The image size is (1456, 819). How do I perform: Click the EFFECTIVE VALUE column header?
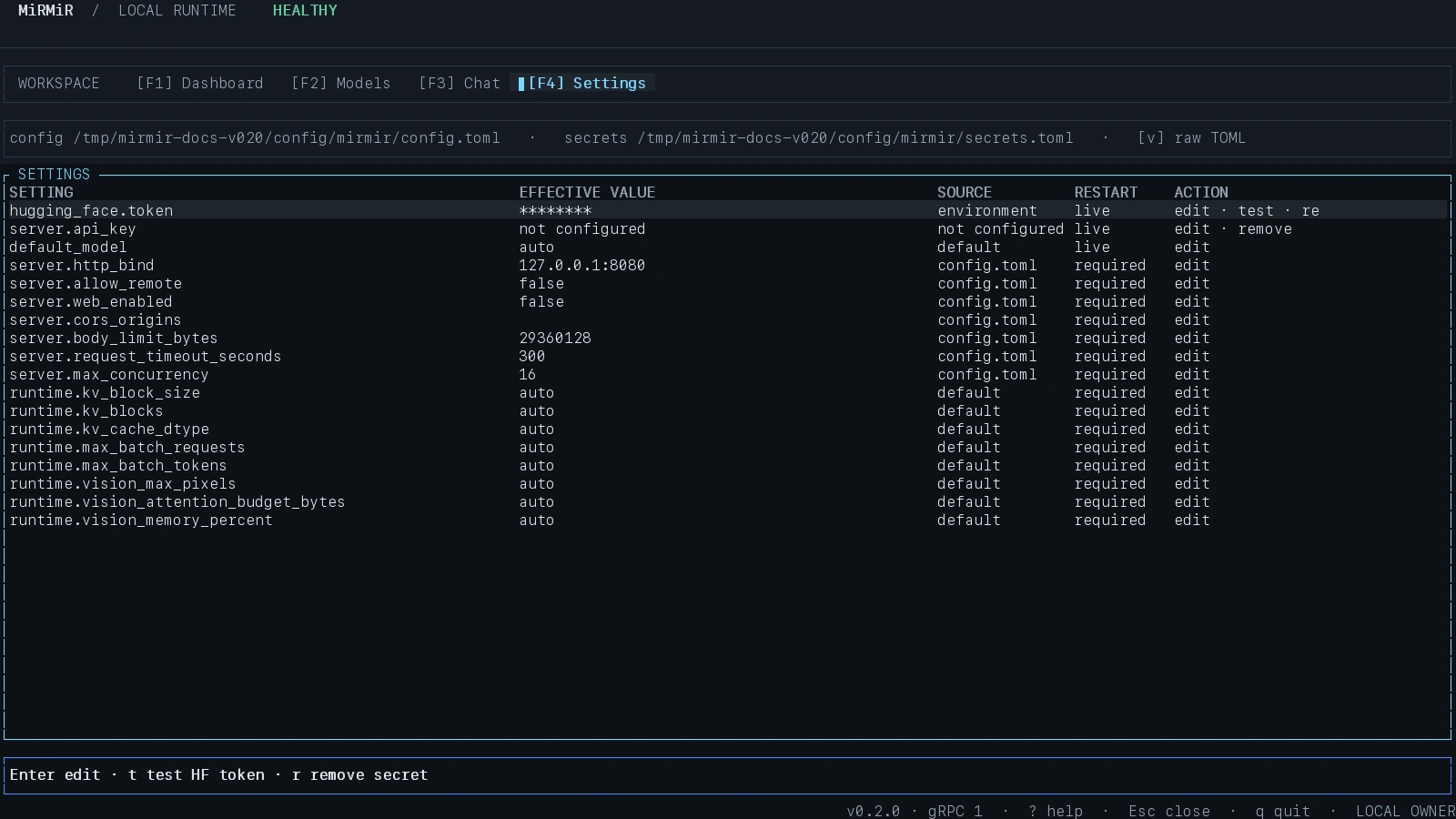tap(587, 192)
